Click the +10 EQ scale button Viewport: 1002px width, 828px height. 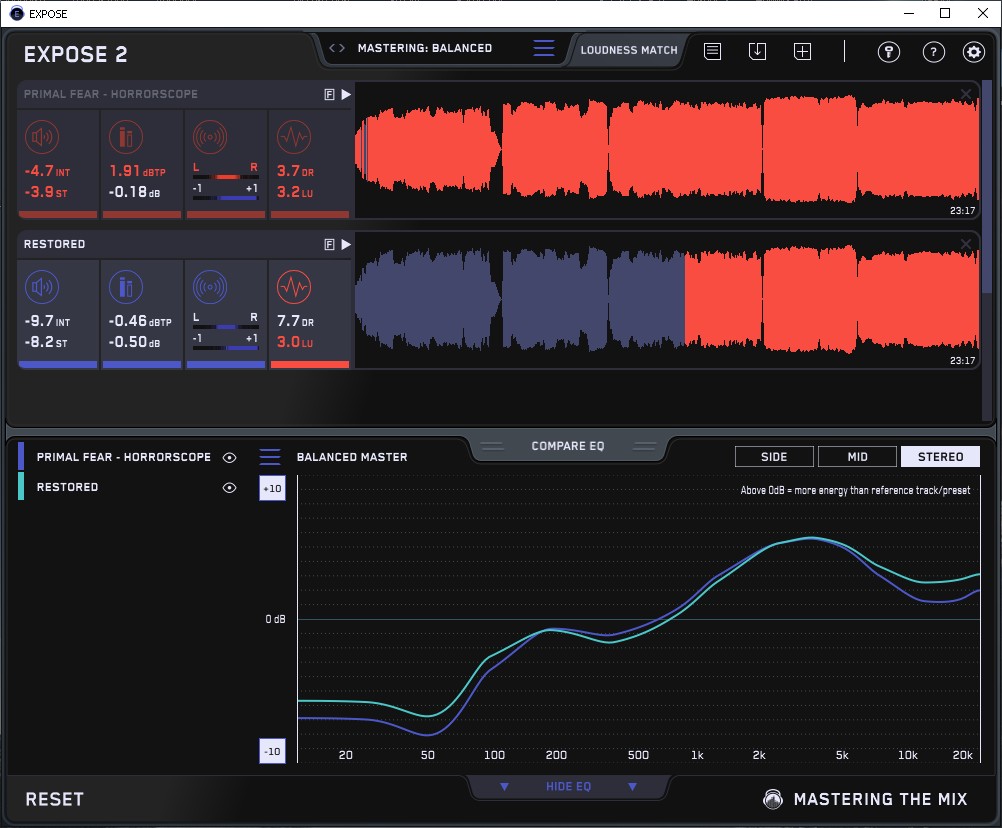(x=272, y=489)
